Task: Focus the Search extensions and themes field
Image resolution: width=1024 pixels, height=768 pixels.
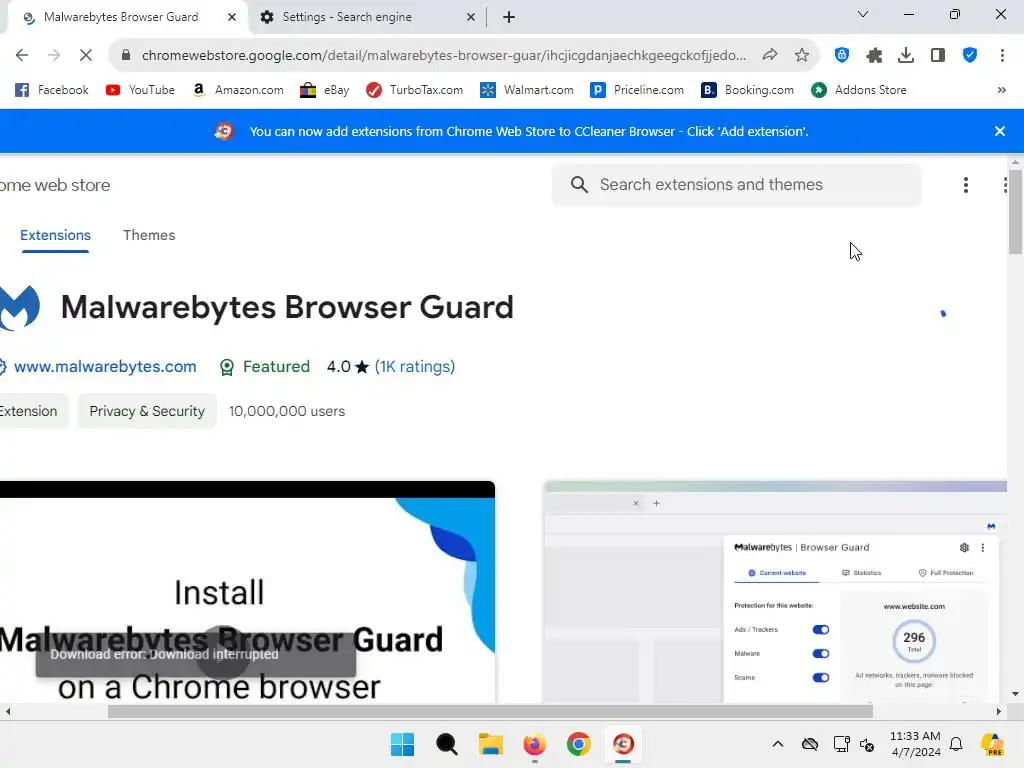Action: 737,185
